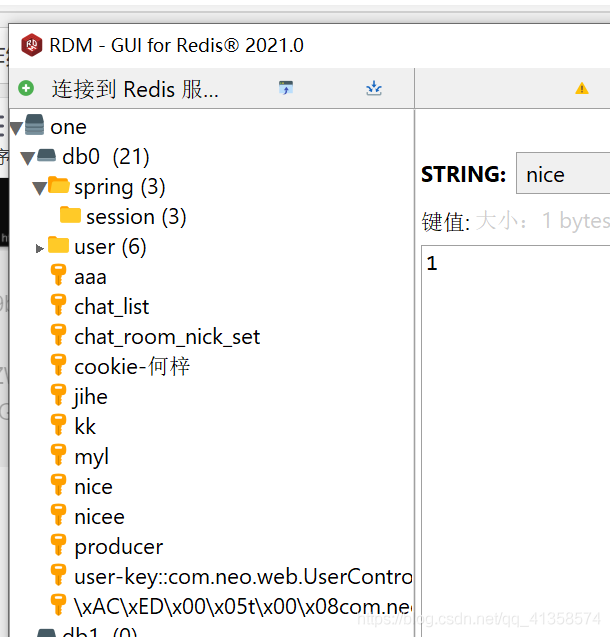
Task: Click the key icon beside chat_list
Action: click(x=59, y=306)
